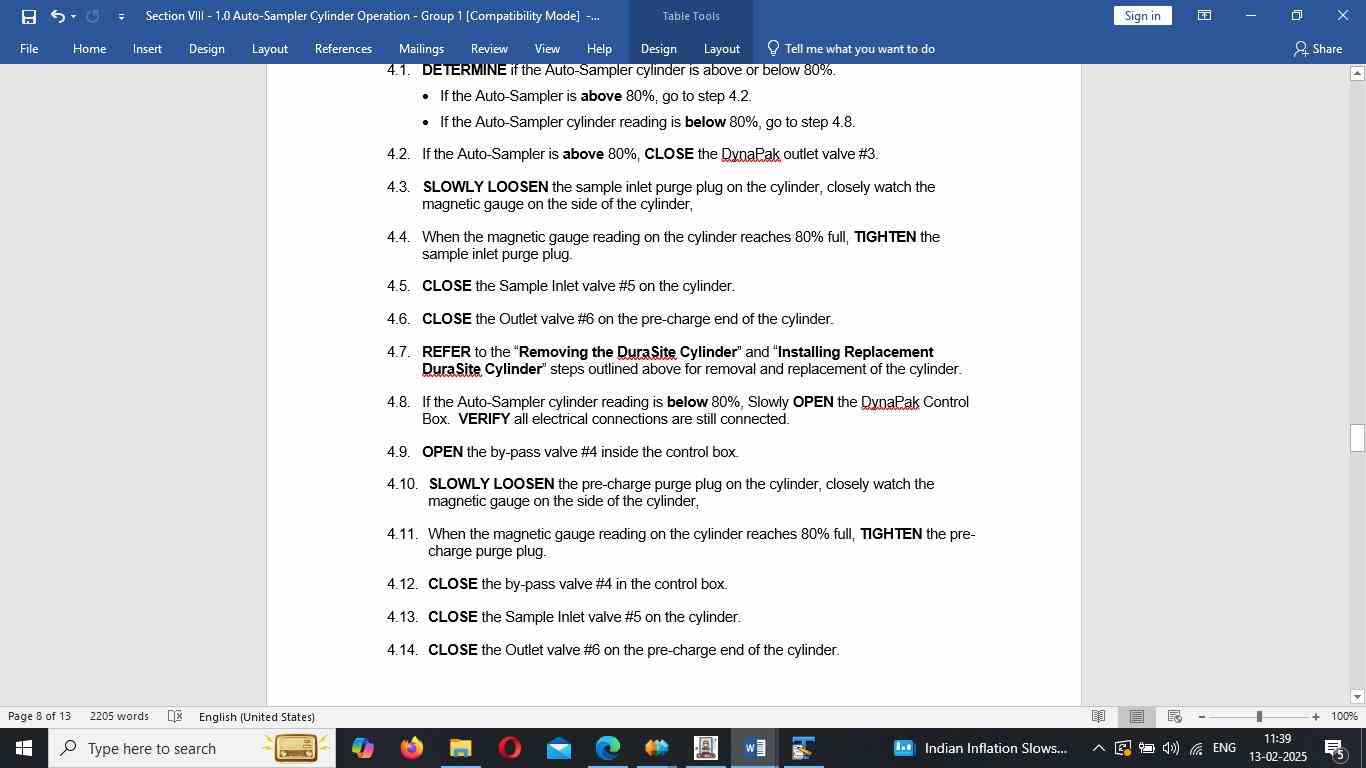Open word count showing 2205 words
The image size is (1366, 768).
pos(119,716)
